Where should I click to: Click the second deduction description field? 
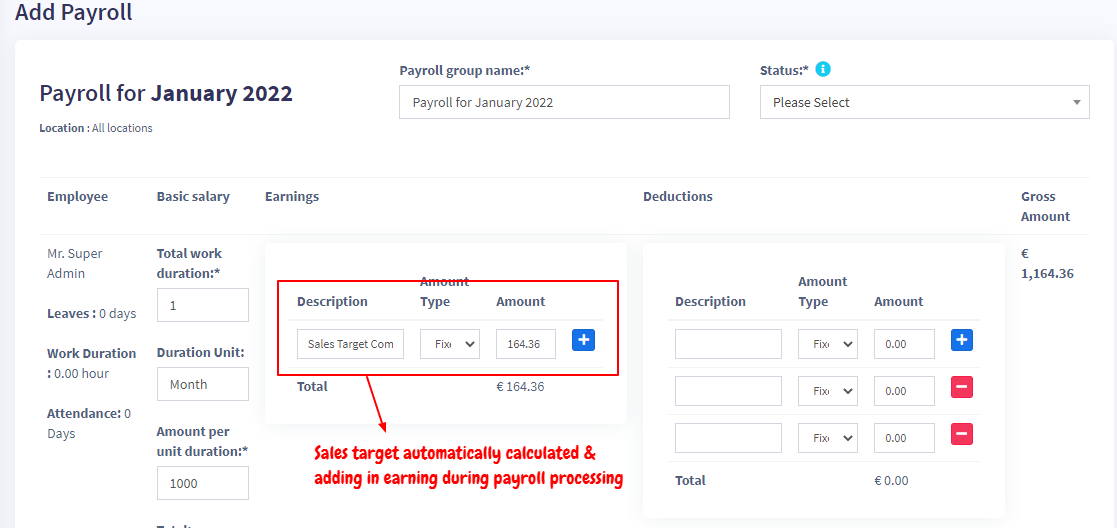click(728, 391)
